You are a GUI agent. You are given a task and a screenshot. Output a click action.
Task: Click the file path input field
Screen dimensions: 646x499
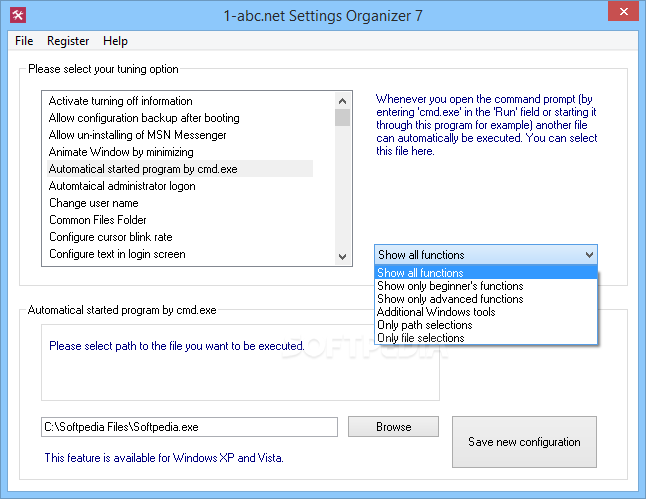[x=190, y=427]
